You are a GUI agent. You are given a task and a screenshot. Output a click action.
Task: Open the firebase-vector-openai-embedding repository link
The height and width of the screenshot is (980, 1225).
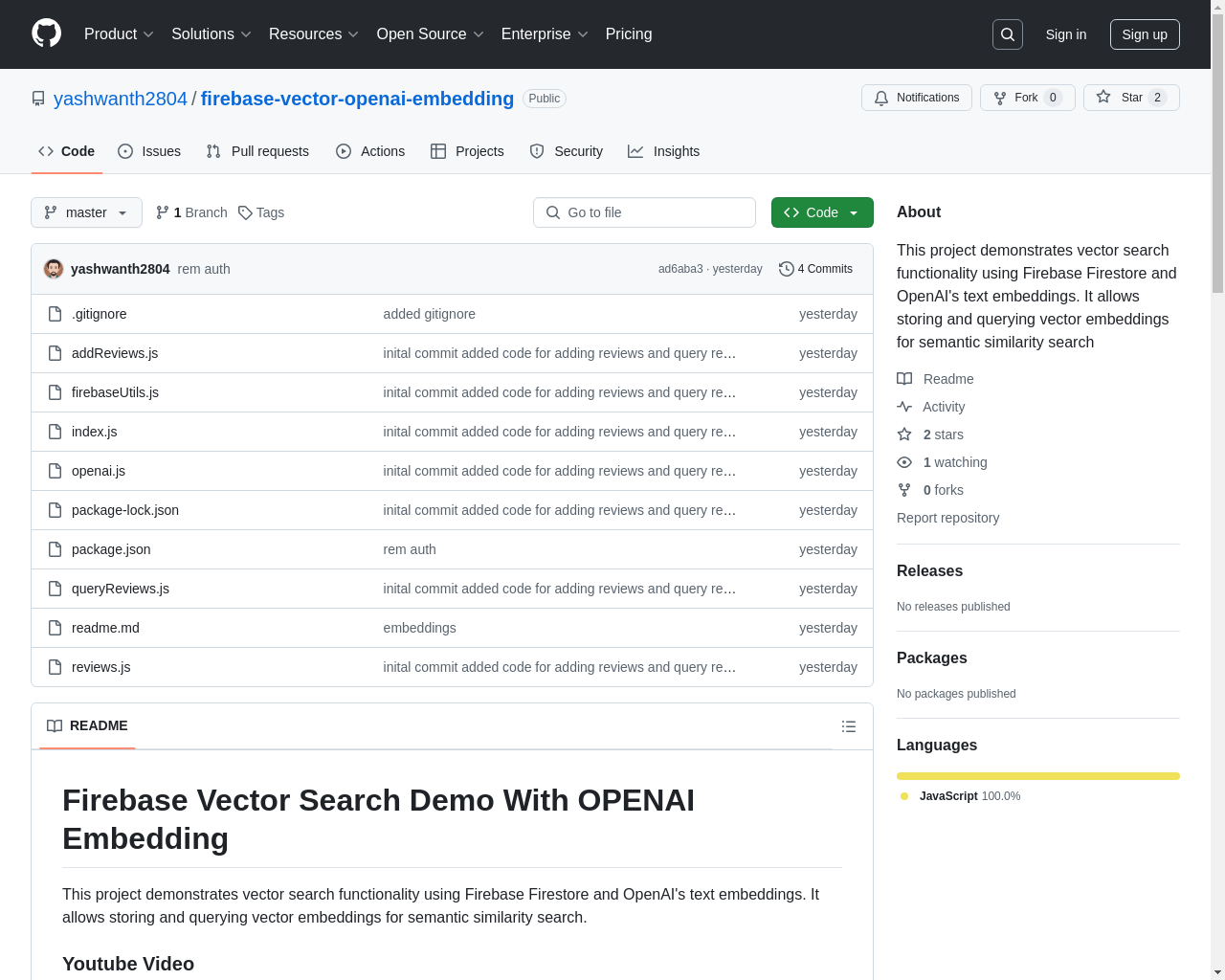[357, 99]
